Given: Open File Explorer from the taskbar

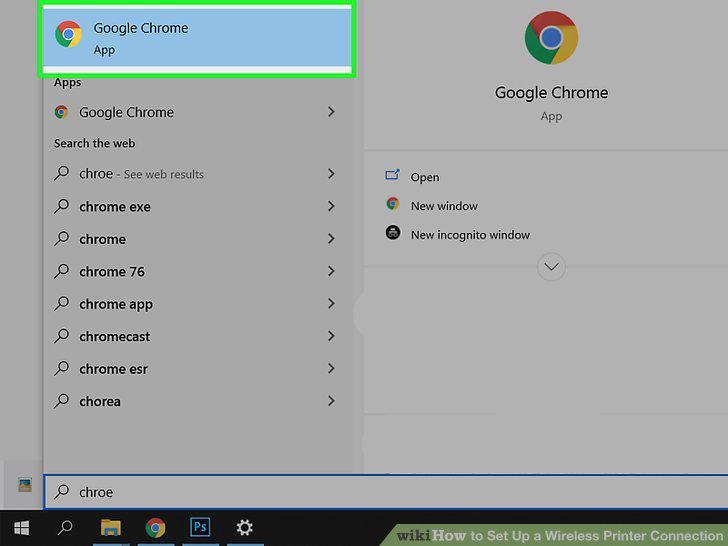Looking at the screenshot, I should coord(110,528).
